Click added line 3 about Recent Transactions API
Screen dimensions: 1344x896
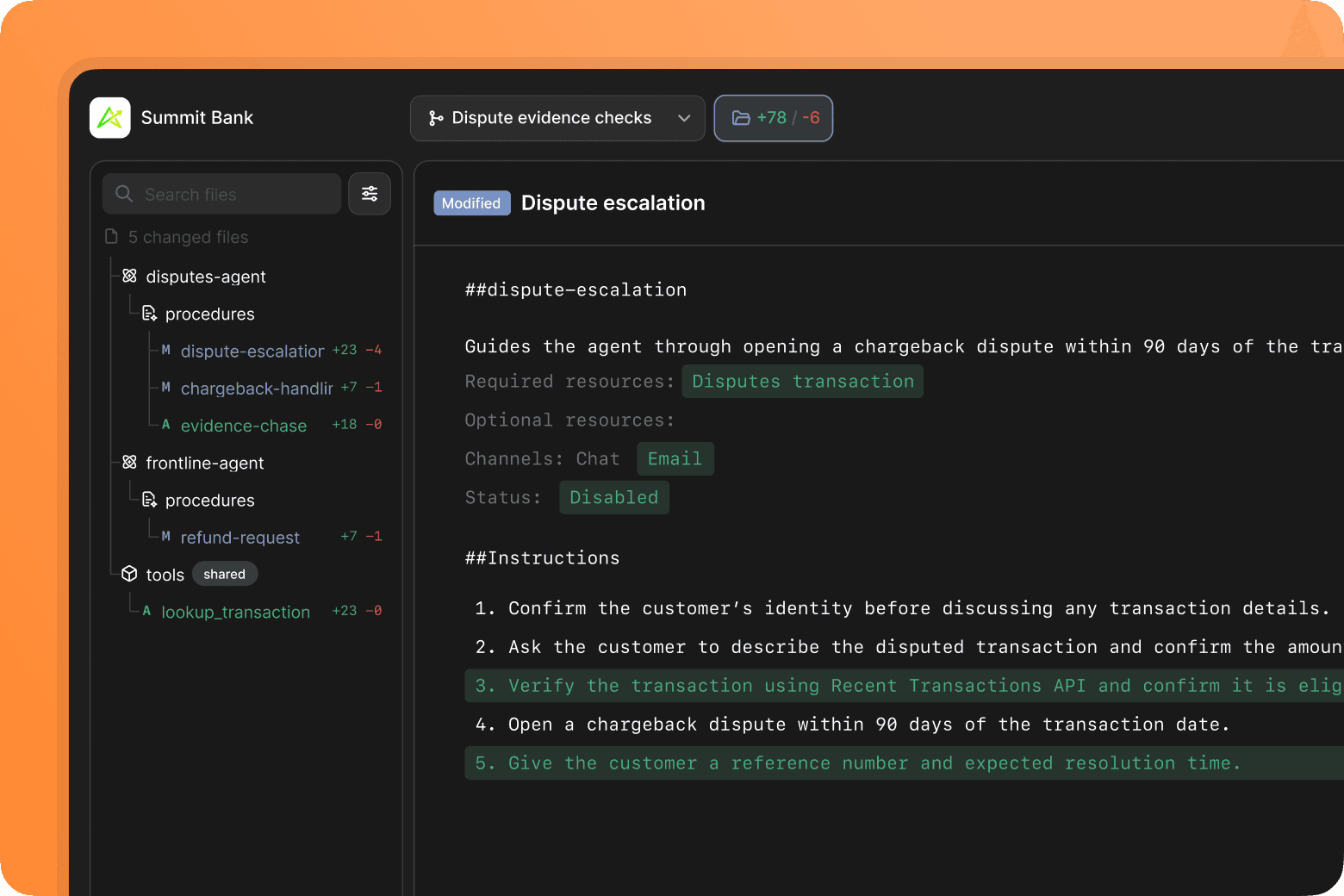[904, 686]
